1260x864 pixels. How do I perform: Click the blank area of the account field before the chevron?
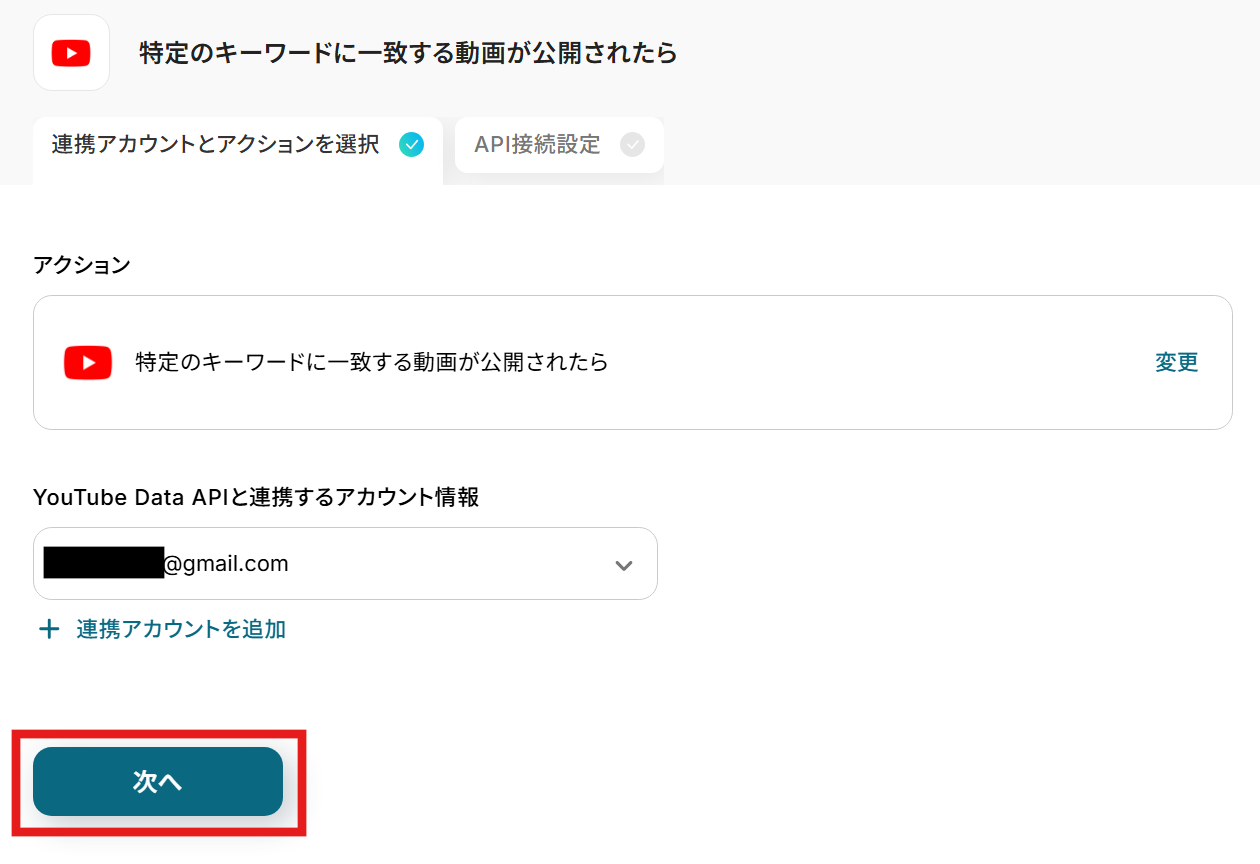point(450,564)
